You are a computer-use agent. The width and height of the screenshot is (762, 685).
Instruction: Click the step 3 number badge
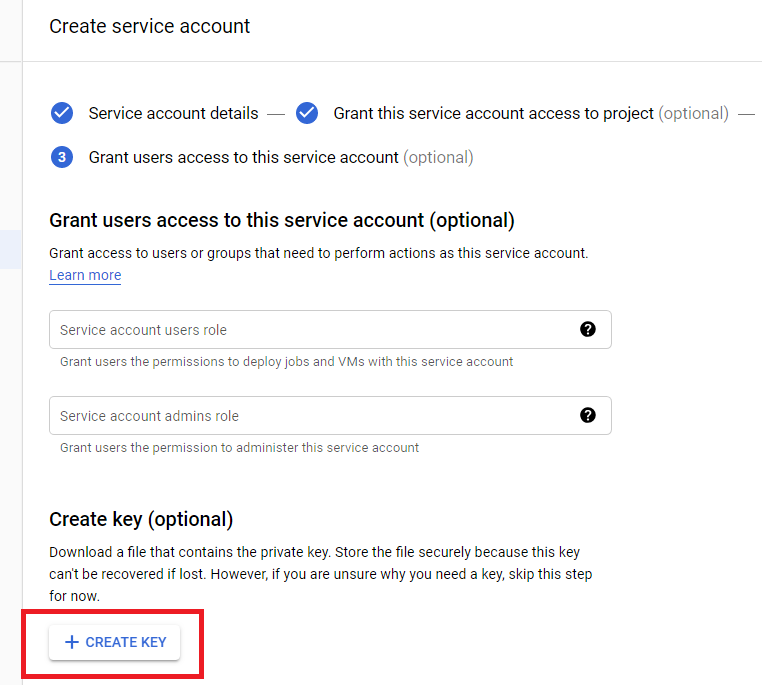tap(62, 157)
